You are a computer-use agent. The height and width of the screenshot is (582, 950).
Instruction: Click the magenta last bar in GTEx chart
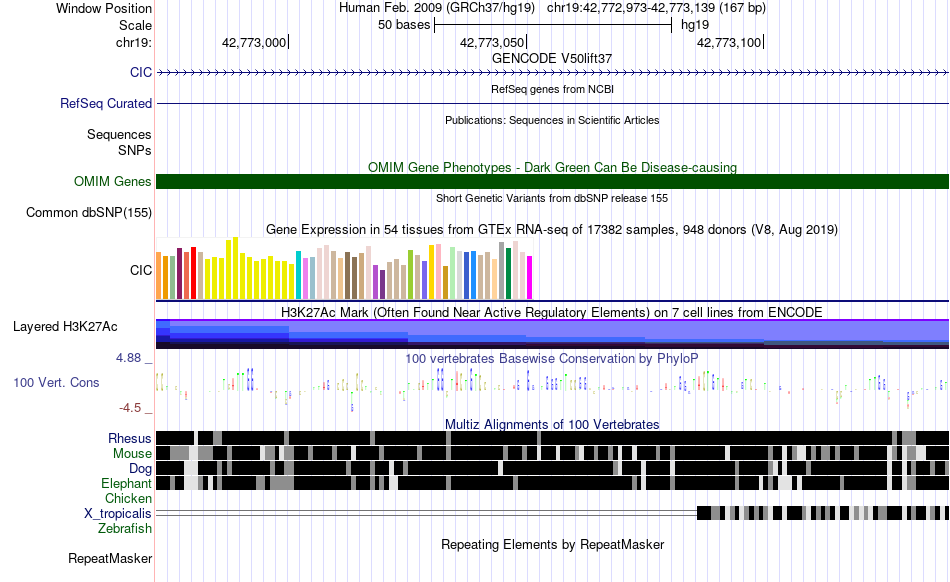coord(530,277)
